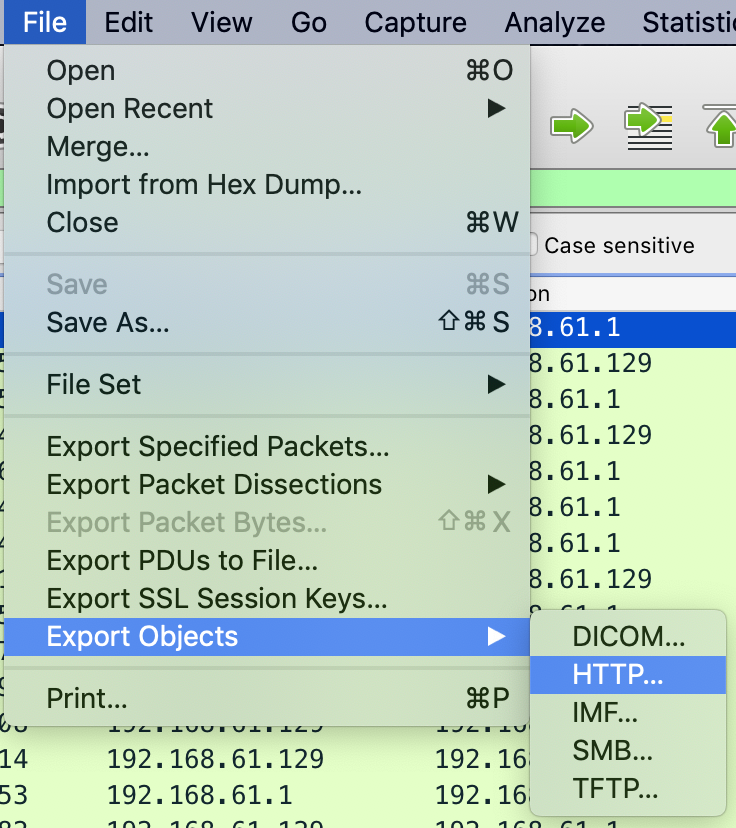
Task: Select Save As... in the File menu
Action: tap(108, 322)
